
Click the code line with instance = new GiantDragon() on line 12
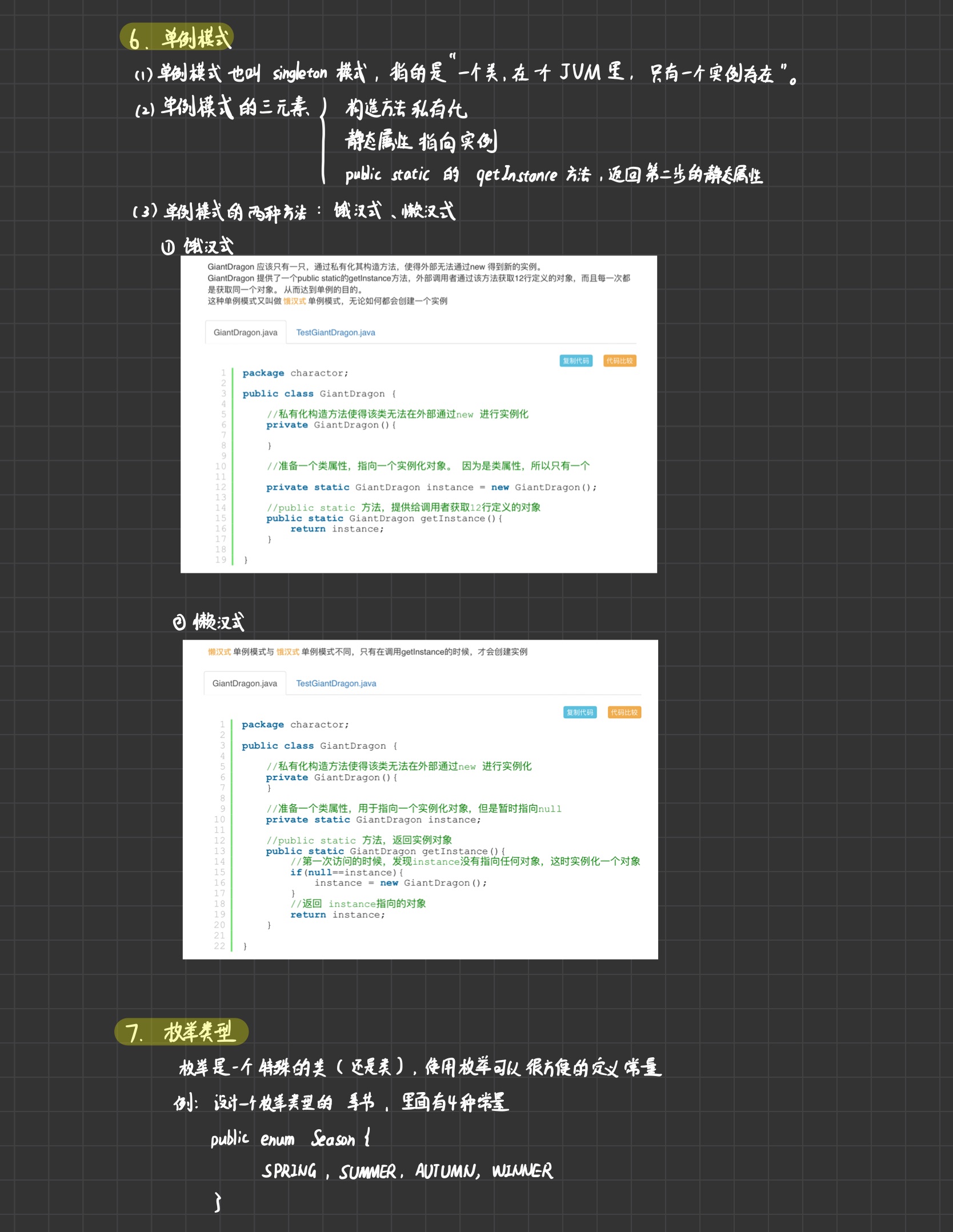(431, 487)
